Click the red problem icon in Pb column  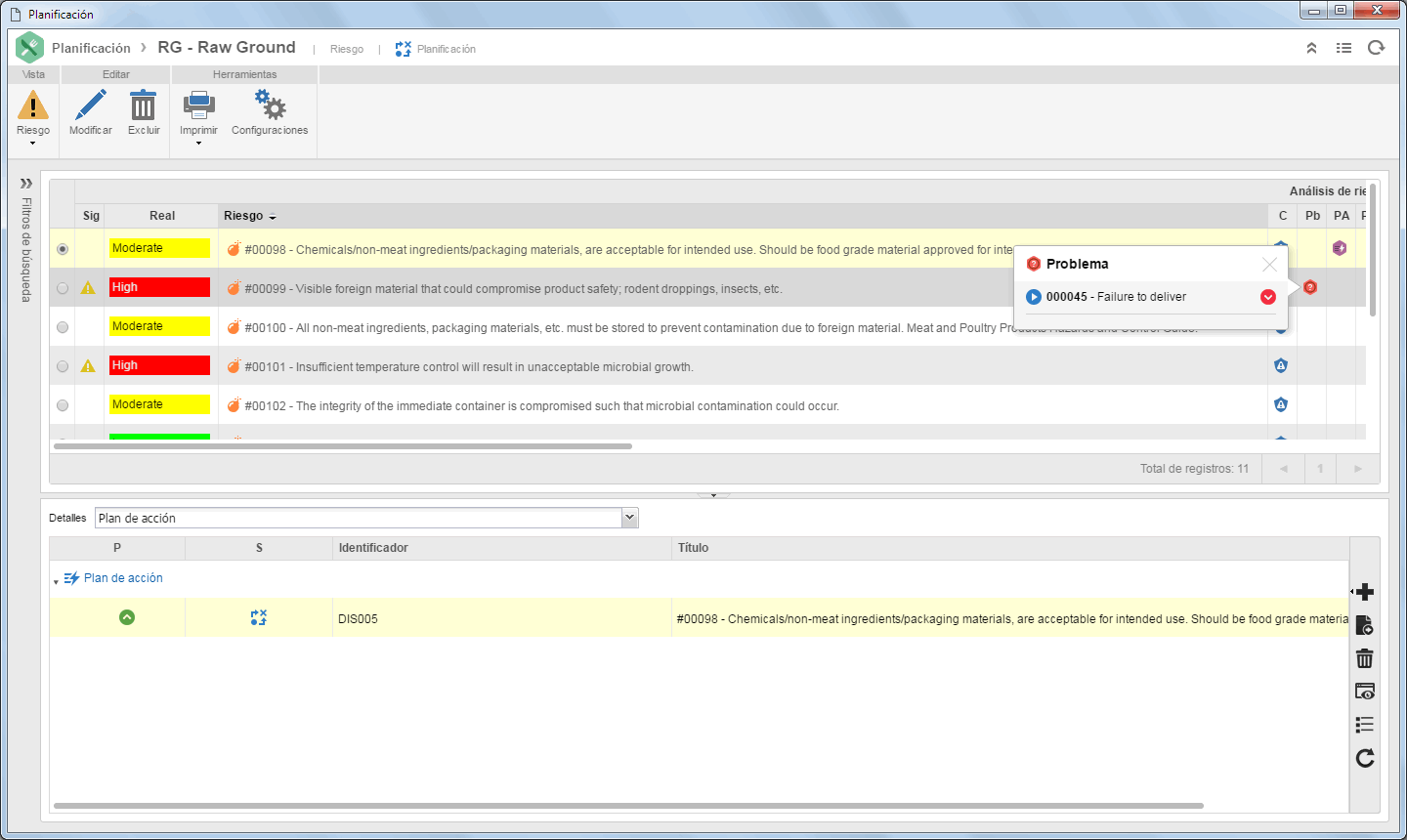click(1310, 287)
